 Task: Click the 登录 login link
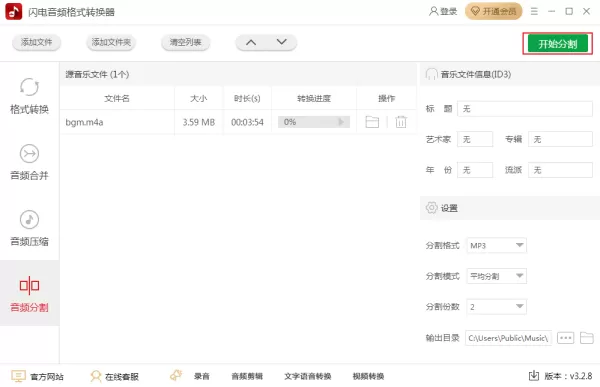click(x=443, y=11)
